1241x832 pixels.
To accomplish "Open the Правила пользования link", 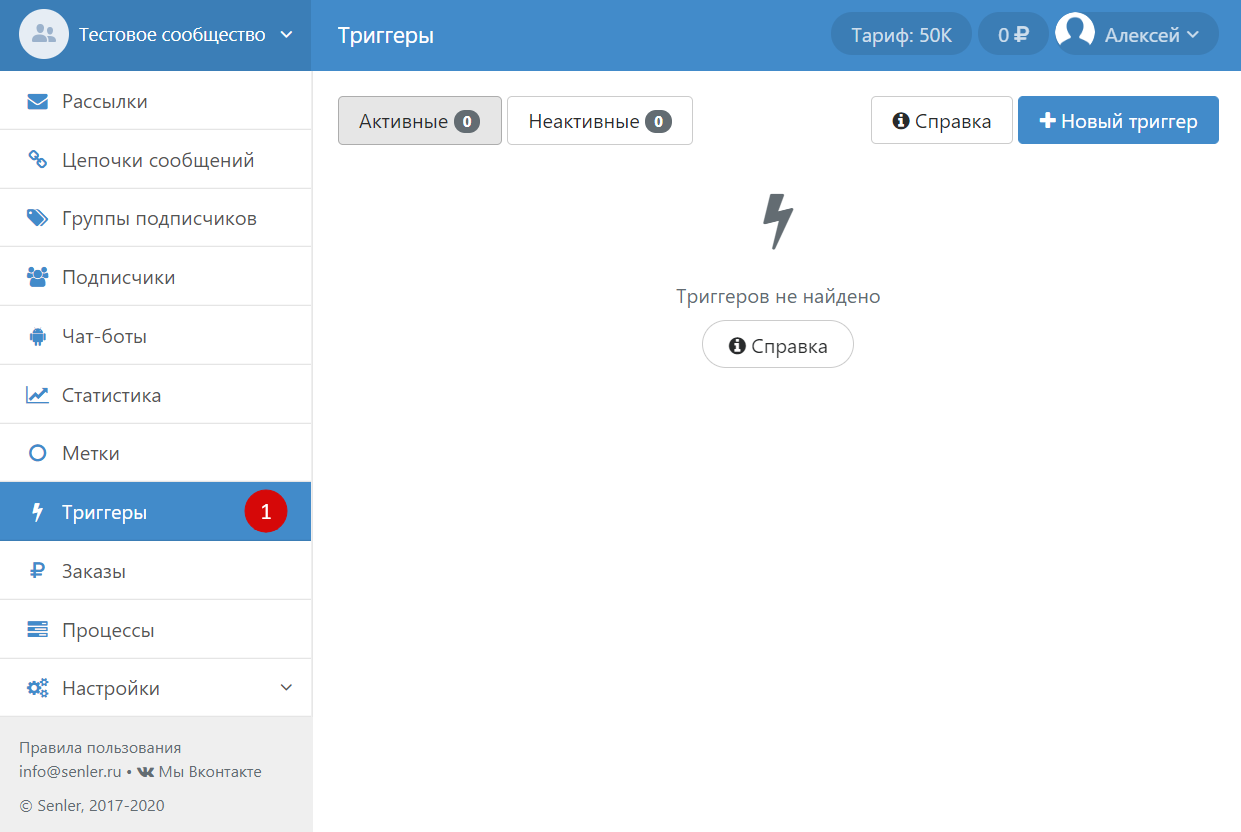I will (x=100, y=747).
